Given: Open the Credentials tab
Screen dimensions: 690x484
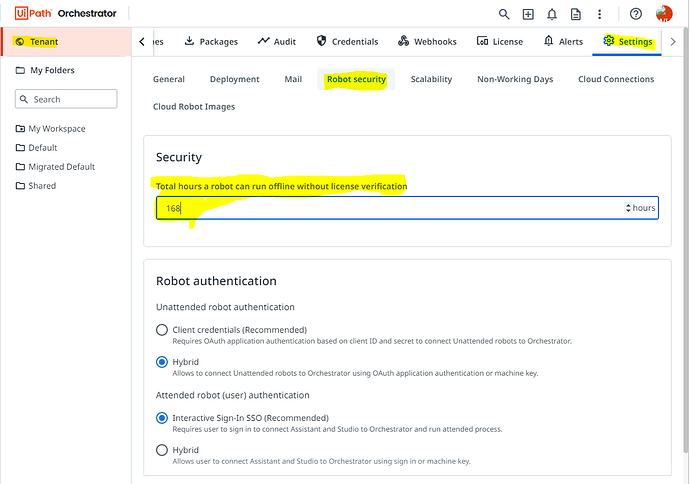Looking at the screenshot, I should point(347,41).
